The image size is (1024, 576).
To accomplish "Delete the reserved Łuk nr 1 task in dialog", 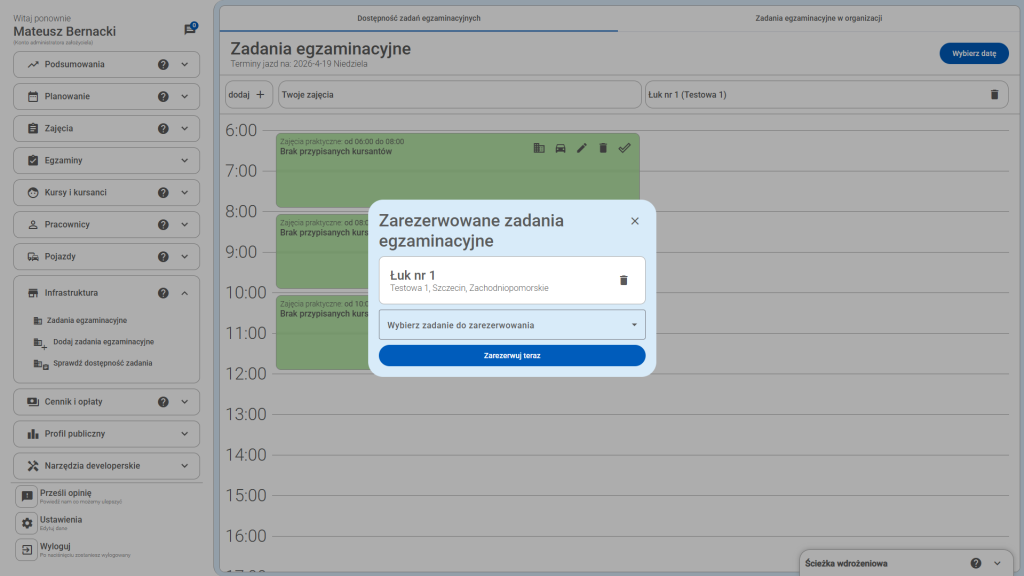I will pos(623,280).
